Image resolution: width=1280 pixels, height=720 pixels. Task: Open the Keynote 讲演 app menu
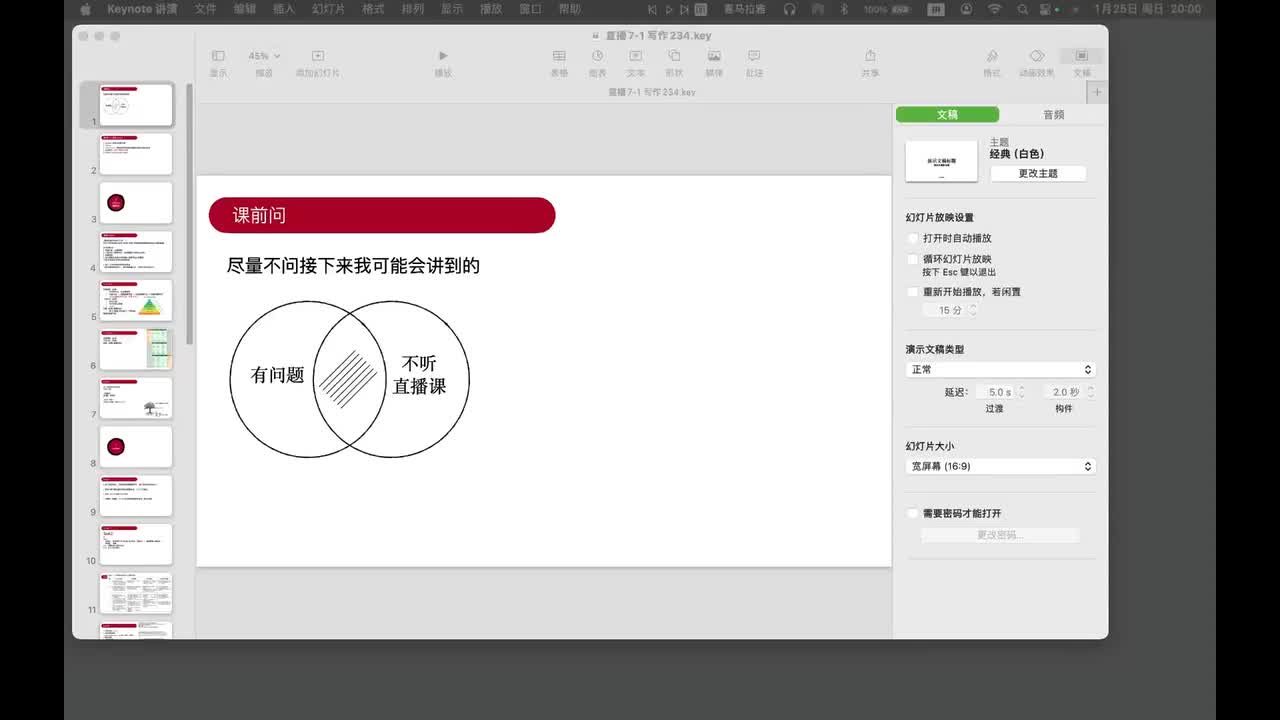click(x=144, y=9)
